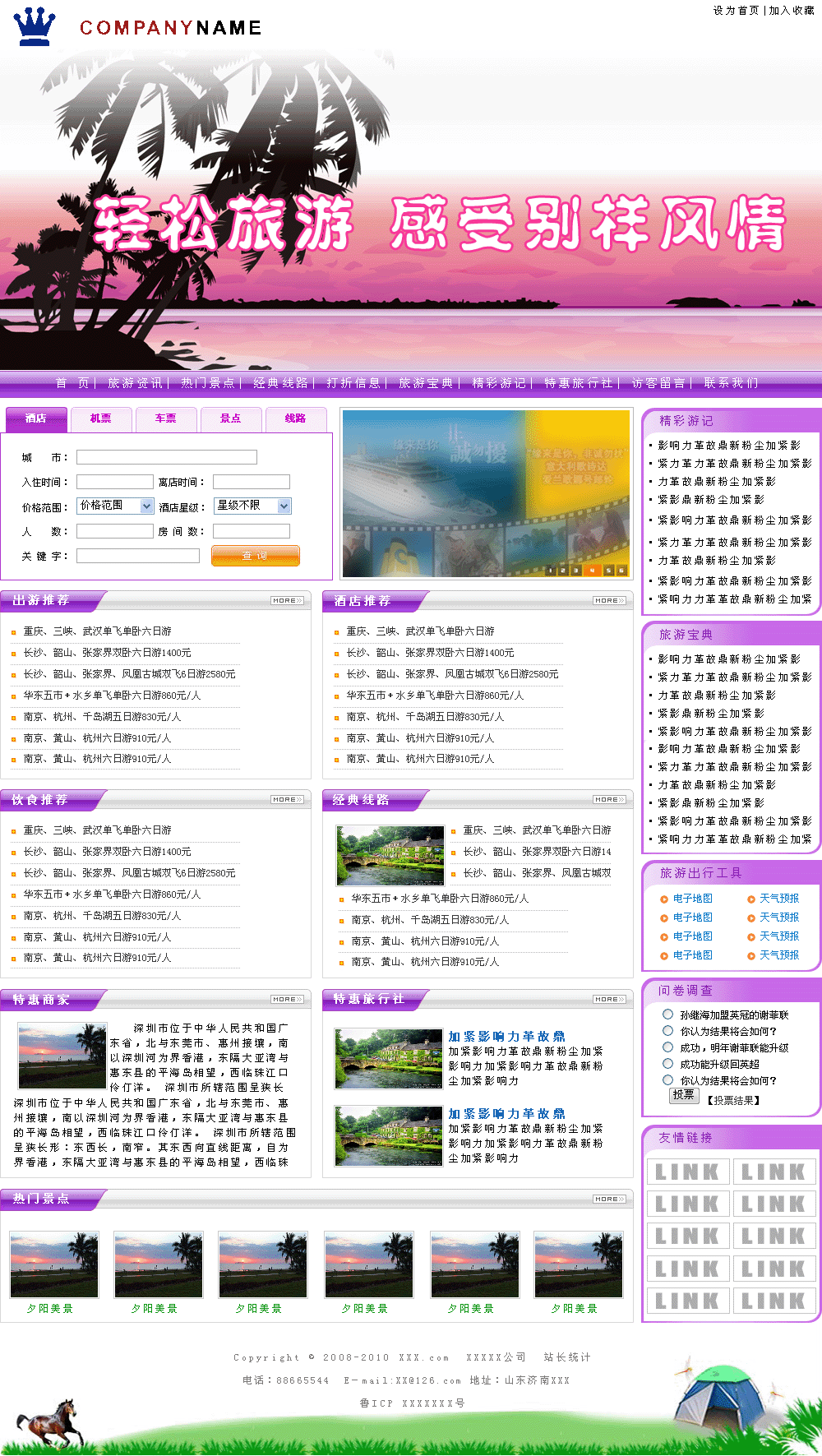
Task: Switch slideshow to slide number 1
Action: [x=550, y=570]
